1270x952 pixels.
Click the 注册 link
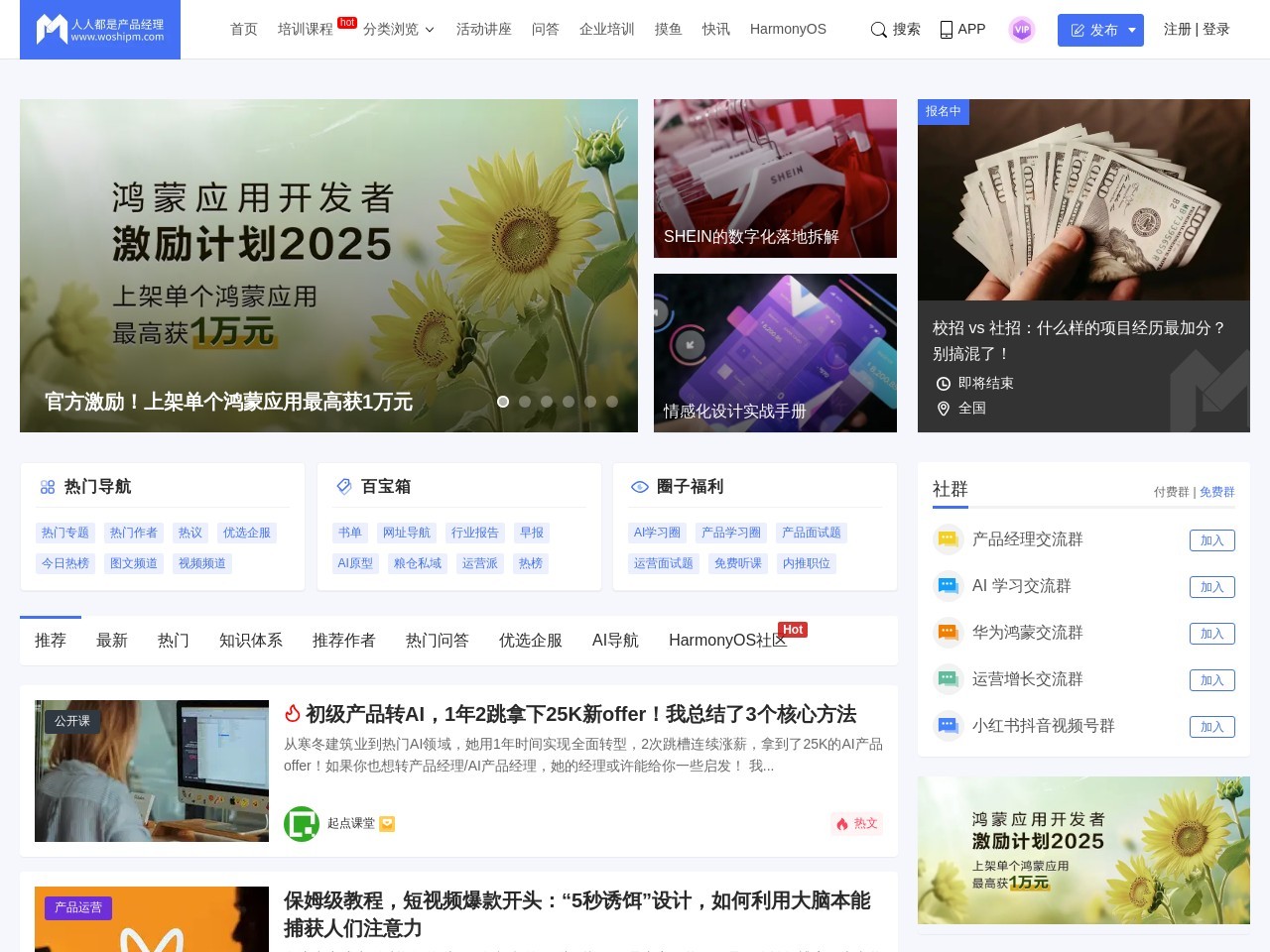pos(1177,30)
